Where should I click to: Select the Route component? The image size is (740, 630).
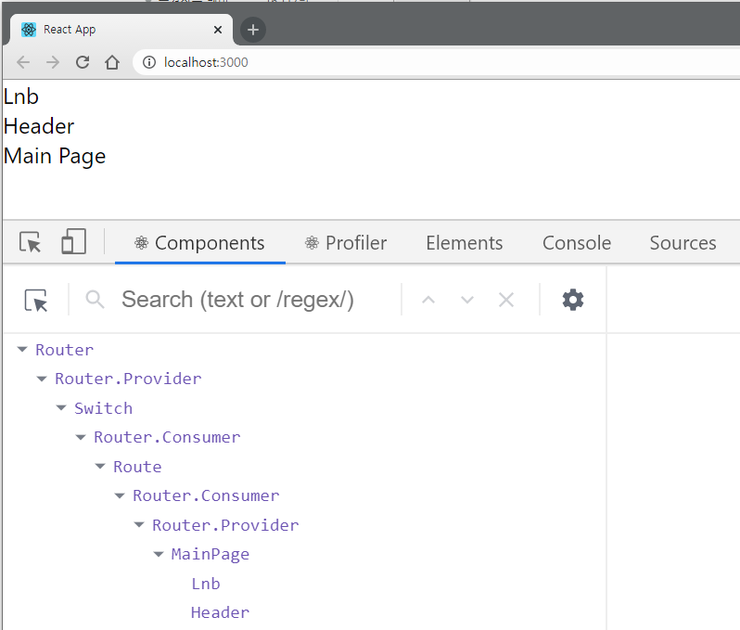pyautogui.click(x=137, y=467)
